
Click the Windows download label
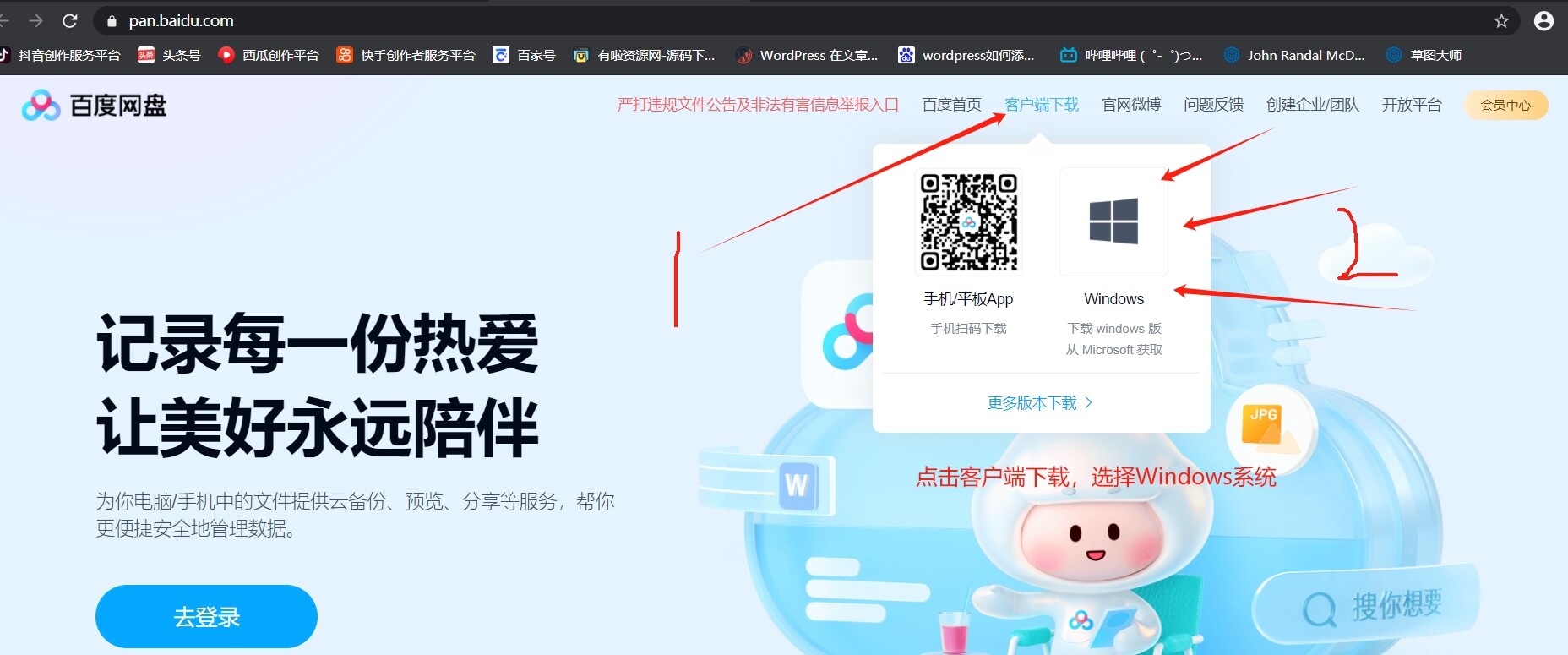pyautogui.click(x=1113, y=299)
